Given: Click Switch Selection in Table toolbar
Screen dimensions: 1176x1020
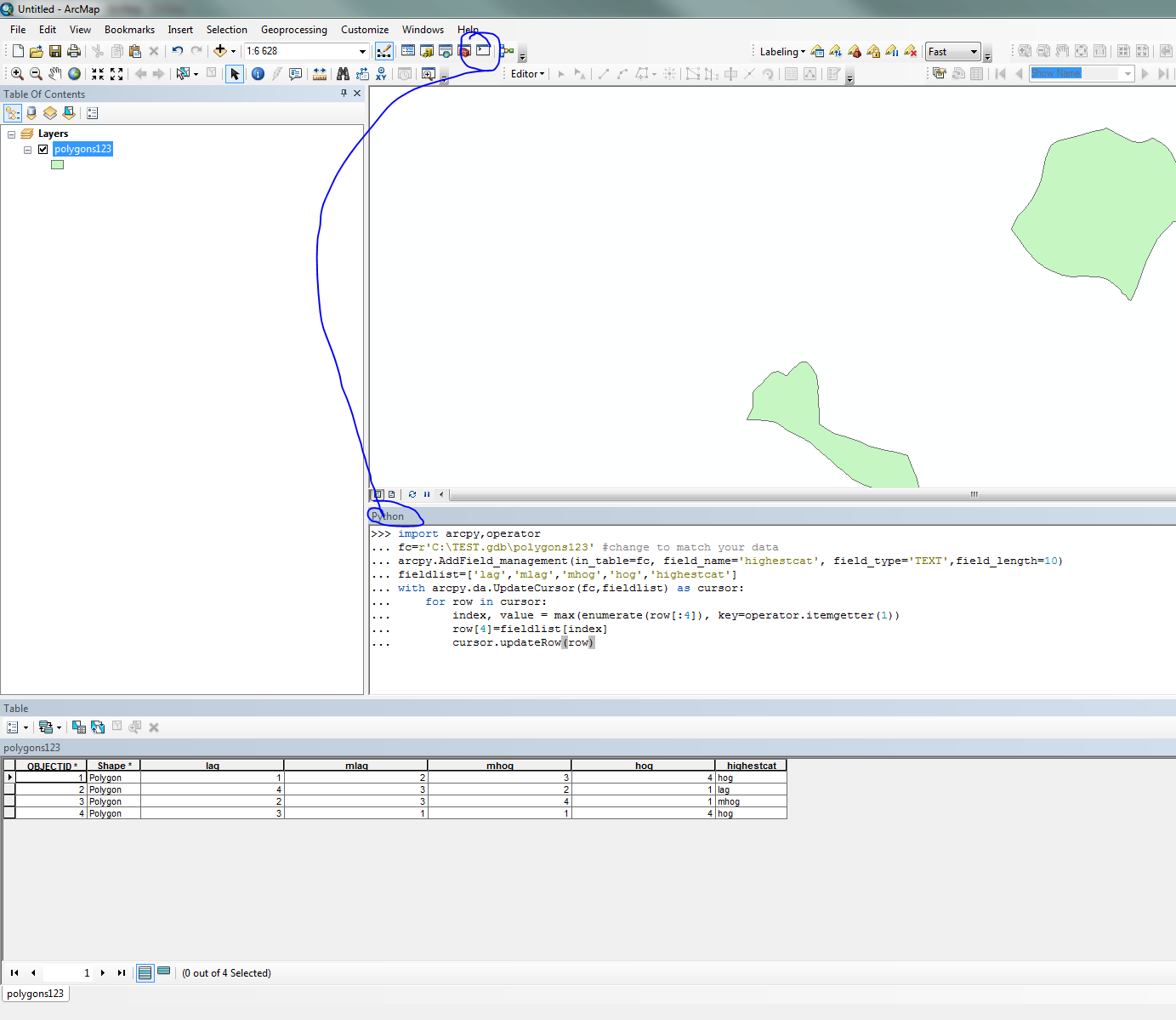Looking at the screenshot, I should pos(98,727).
